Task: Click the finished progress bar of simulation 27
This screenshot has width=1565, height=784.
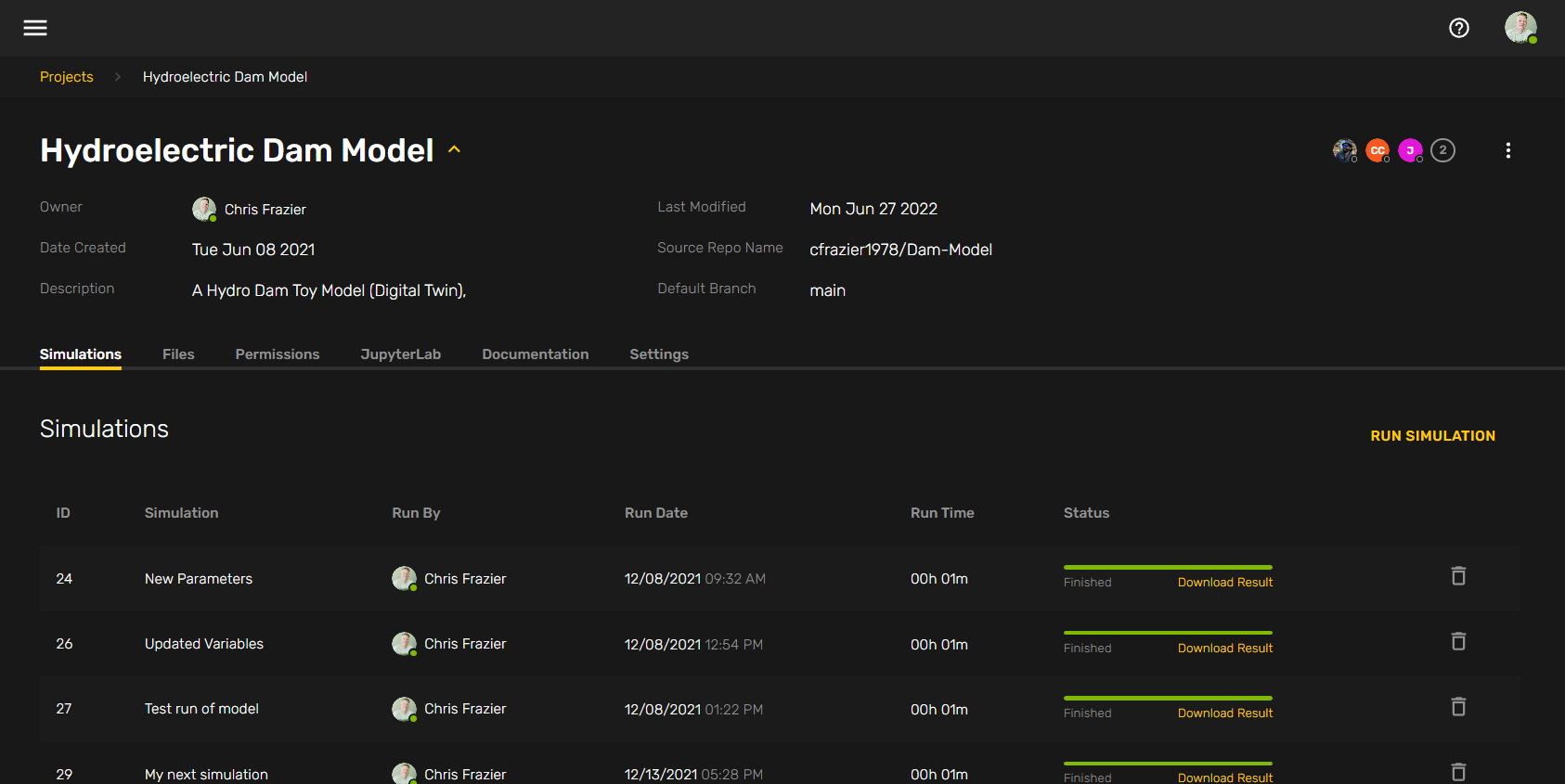Action: pyautogui.click(x=1168, y=698)
